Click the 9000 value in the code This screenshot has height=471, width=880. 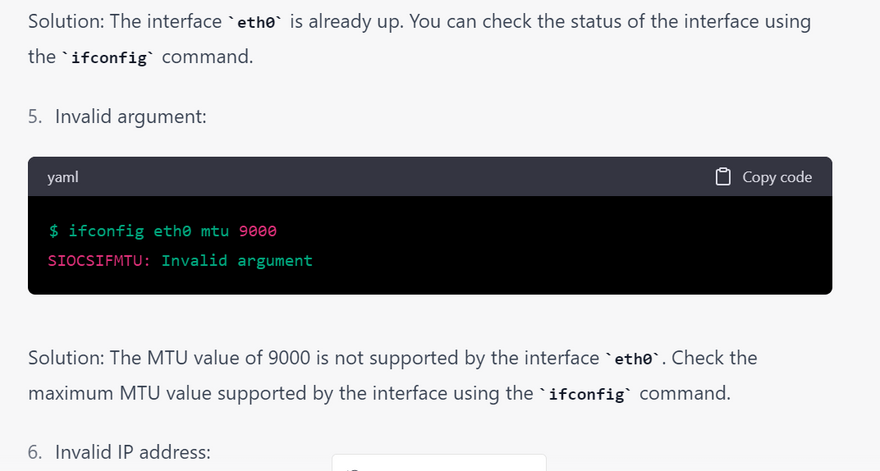point(258,231)
